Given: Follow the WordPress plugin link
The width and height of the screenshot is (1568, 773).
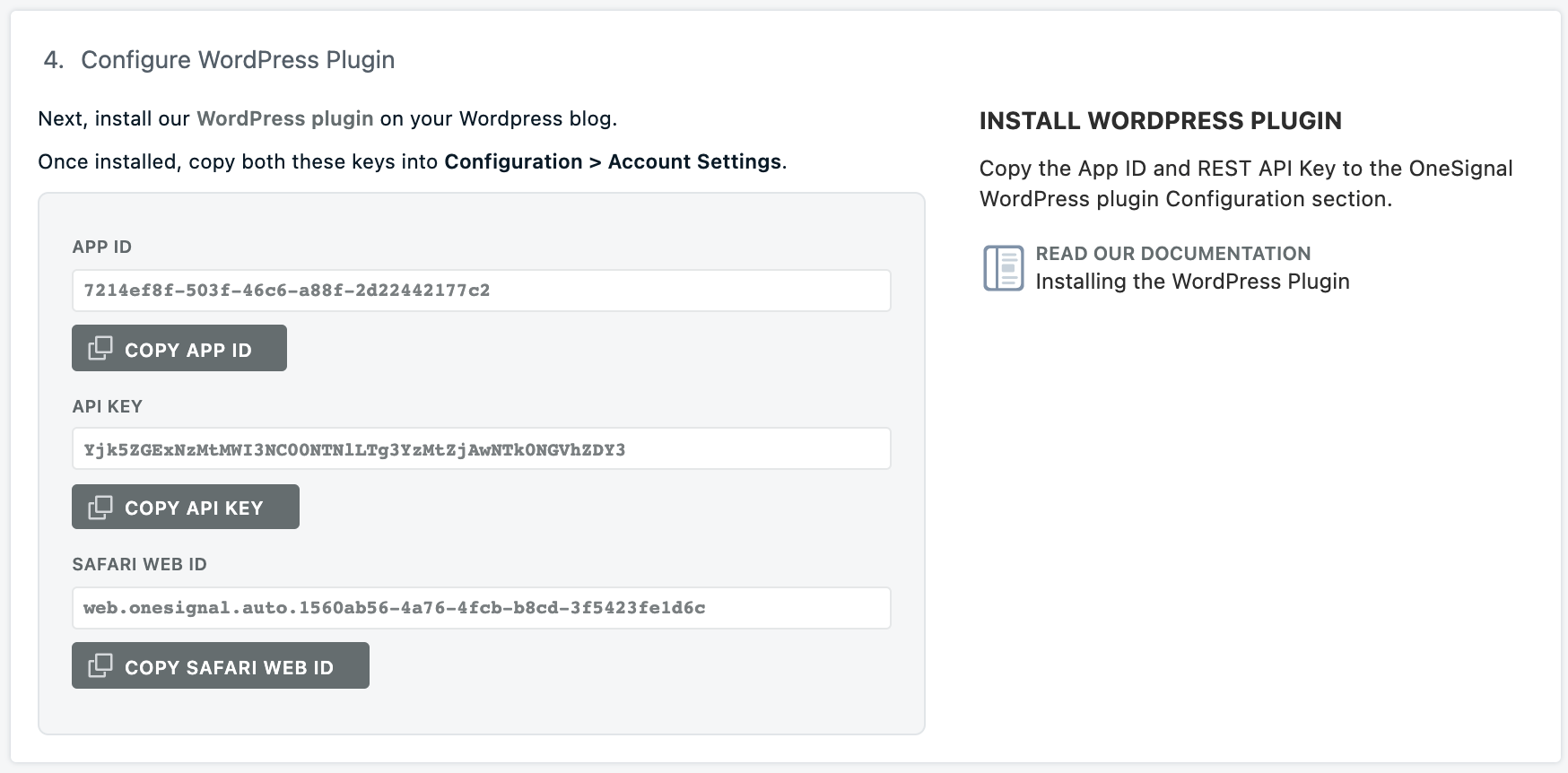Looking at the screenshot, I should point(284,118).
